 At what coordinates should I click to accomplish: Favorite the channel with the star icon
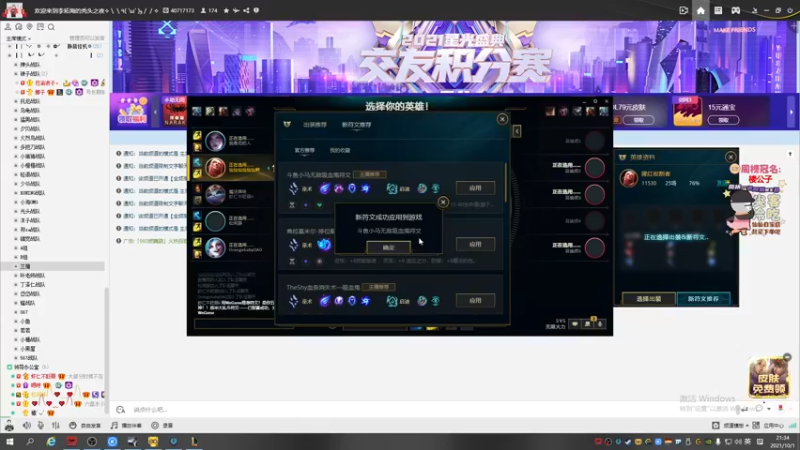pyautogui.click(x=226, y=10)
